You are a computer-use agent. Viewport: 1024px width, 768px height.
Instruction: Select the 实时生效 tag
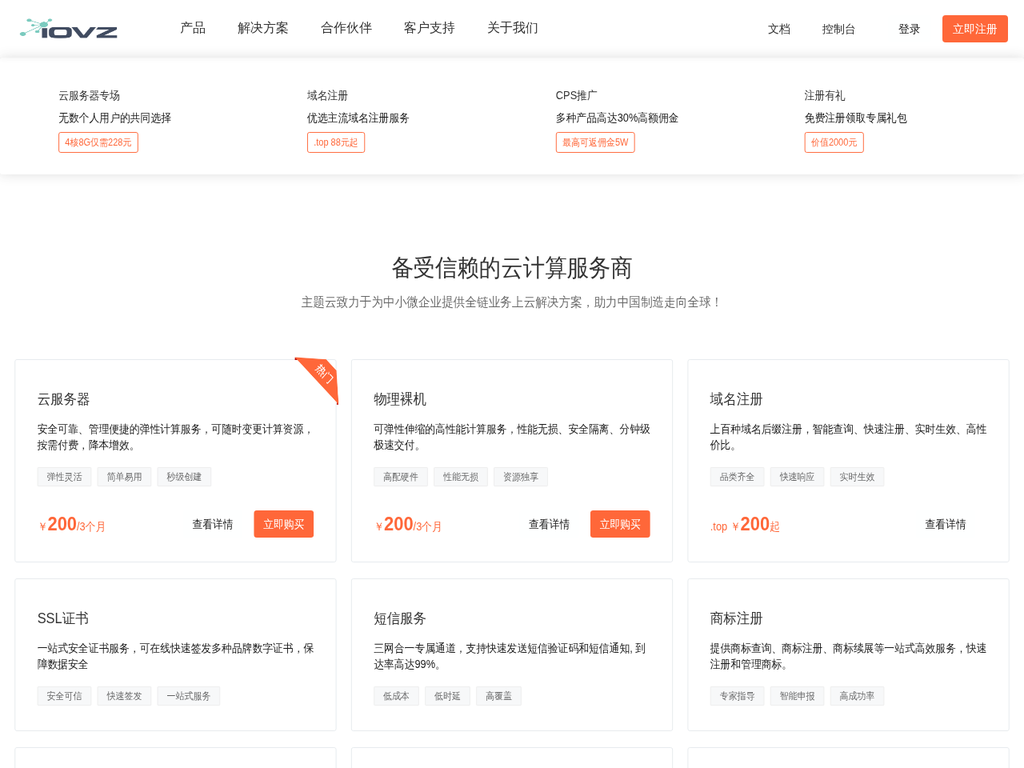point(857,477)
